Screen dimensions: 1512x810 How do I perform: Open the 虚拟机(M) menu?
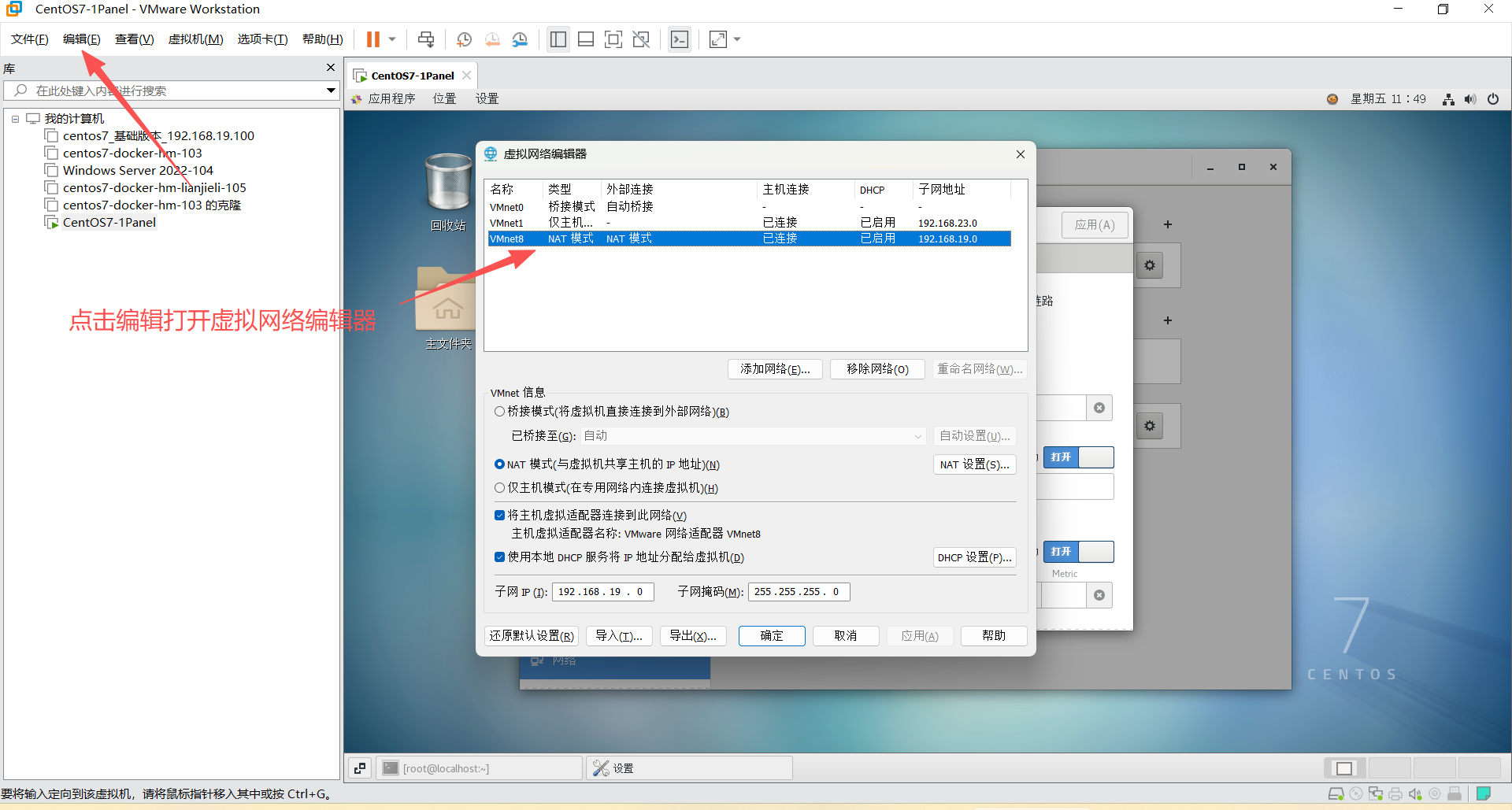click(x=196, y=39)
